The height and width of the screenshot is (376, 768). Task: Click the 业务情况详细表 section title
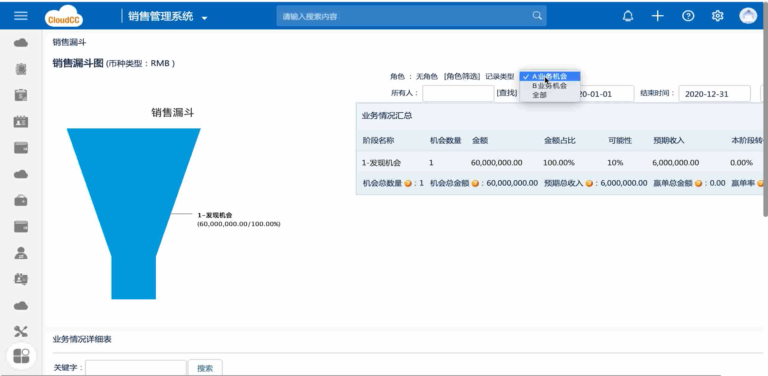click(x=82, y=339)
